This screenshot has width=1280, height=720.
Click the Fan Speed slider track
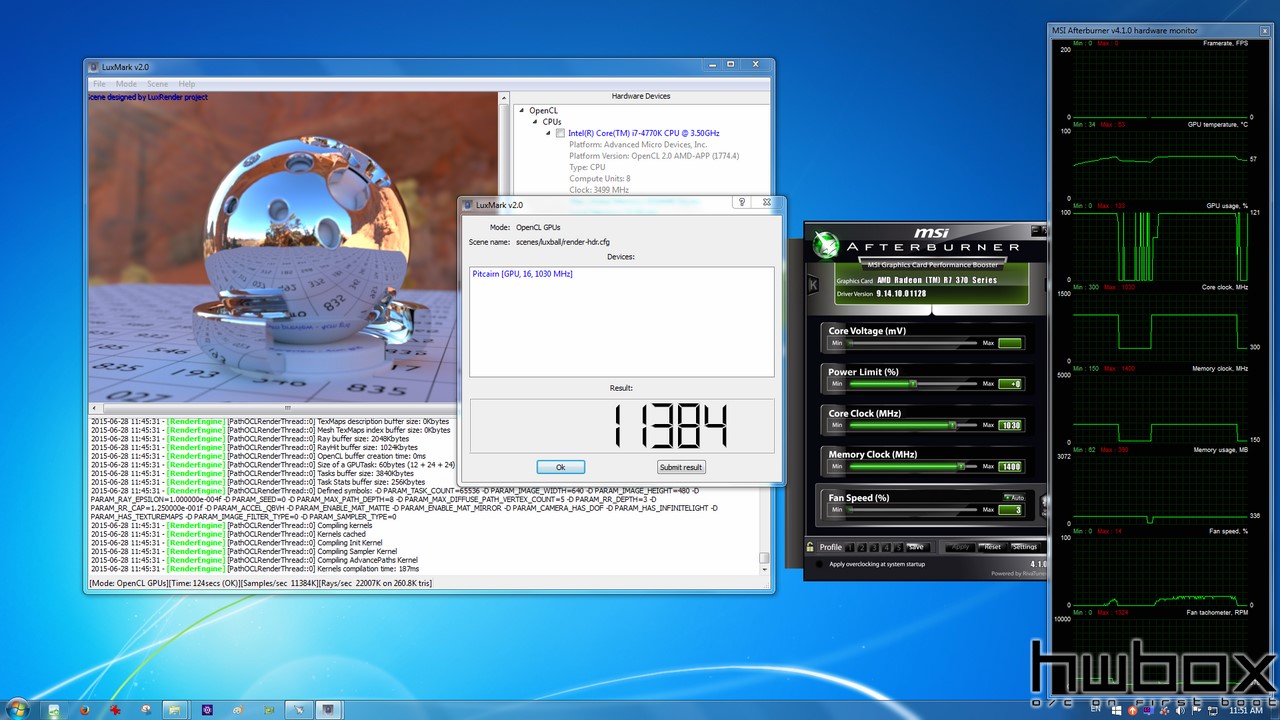click(912, 509)
